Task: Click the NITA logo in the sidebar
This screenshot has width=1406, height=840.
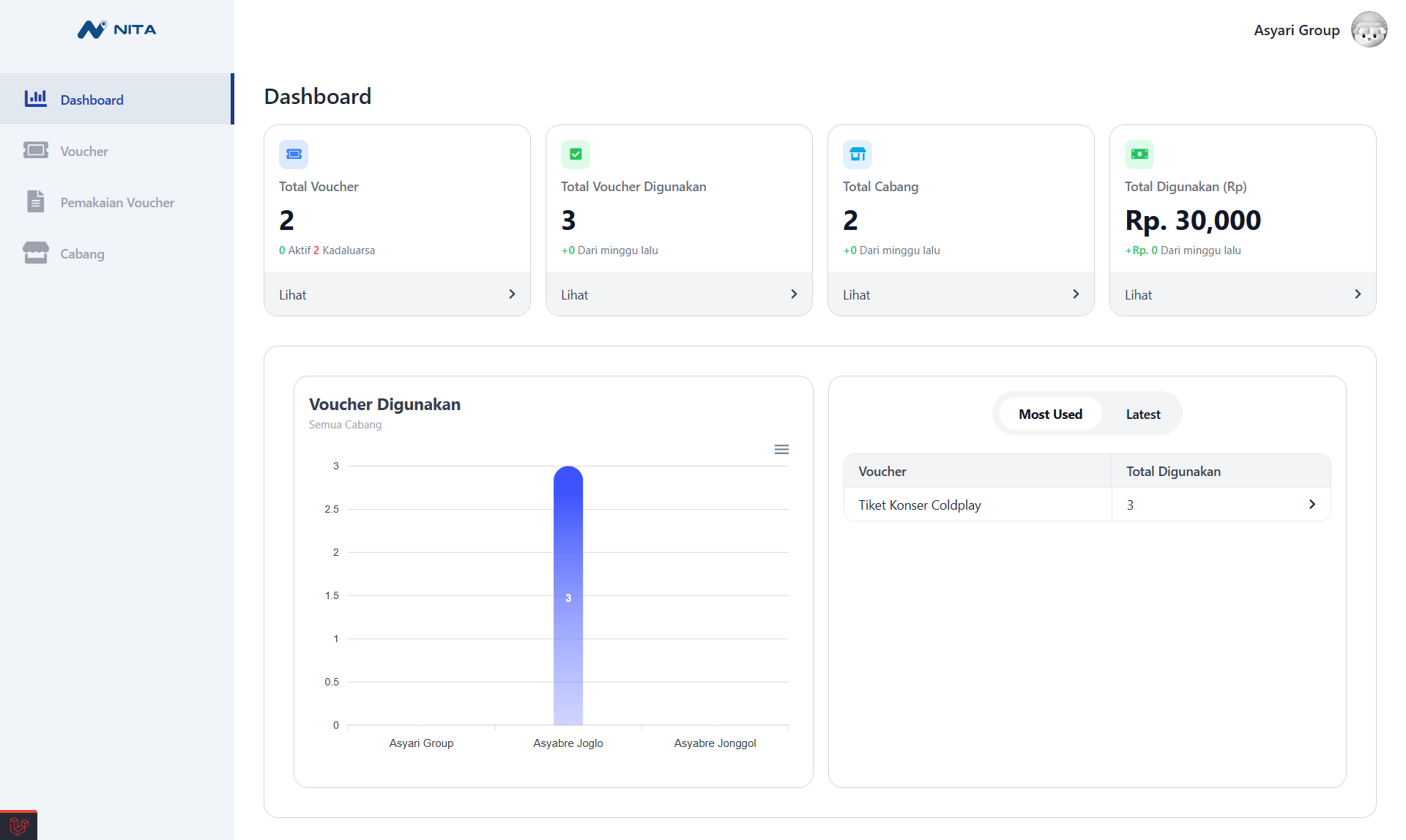Action: coord(116,29)
